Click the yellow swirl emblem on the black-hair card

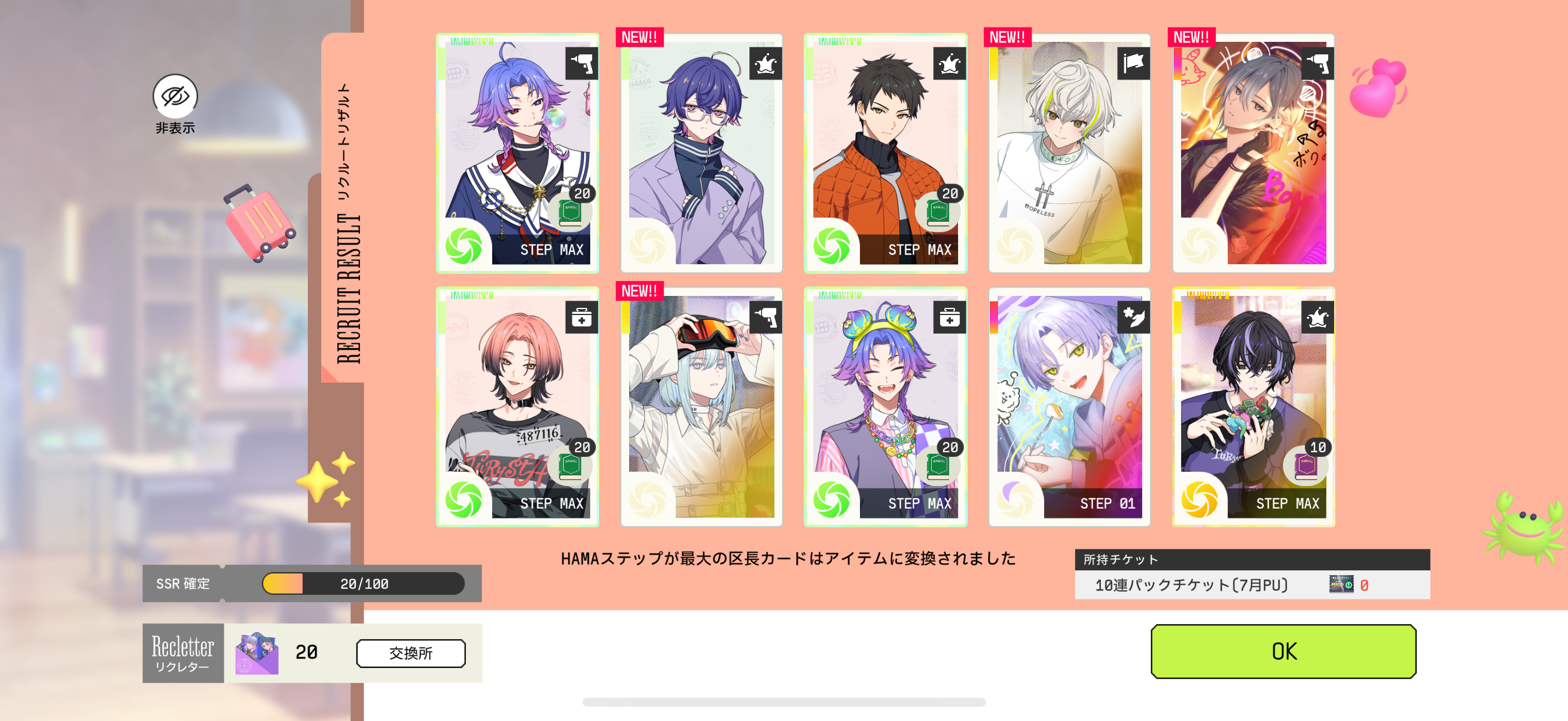[x=1198, y=499]
